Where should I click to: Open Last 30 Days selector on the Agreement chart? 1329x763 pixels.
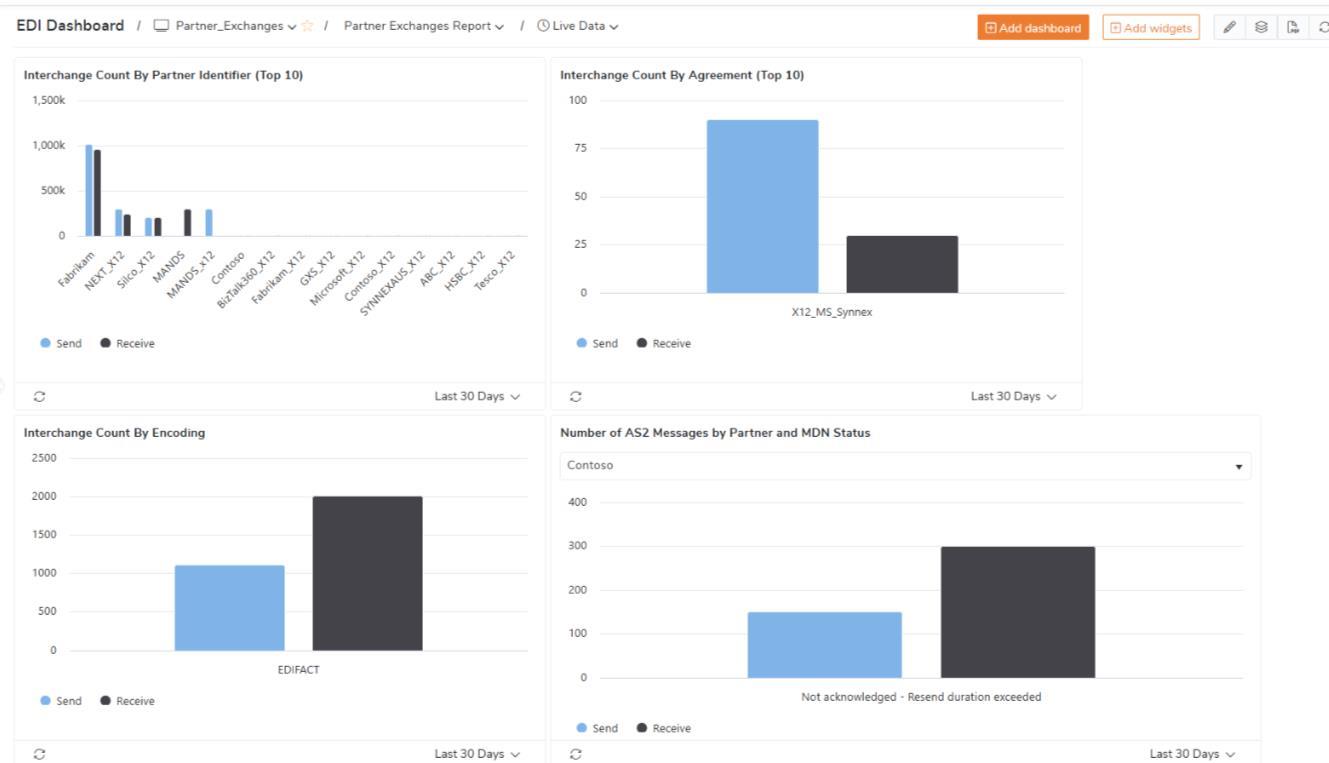[x=1012, y=396]
